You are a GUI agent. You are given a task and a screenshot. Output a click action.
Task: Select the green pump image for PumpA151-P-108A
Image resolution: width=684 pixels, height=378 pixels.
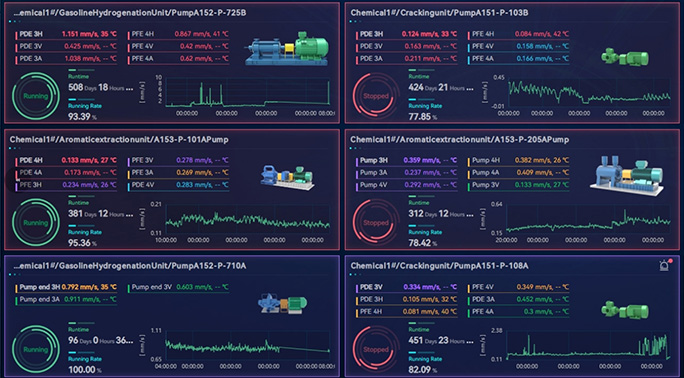[625, 310]
